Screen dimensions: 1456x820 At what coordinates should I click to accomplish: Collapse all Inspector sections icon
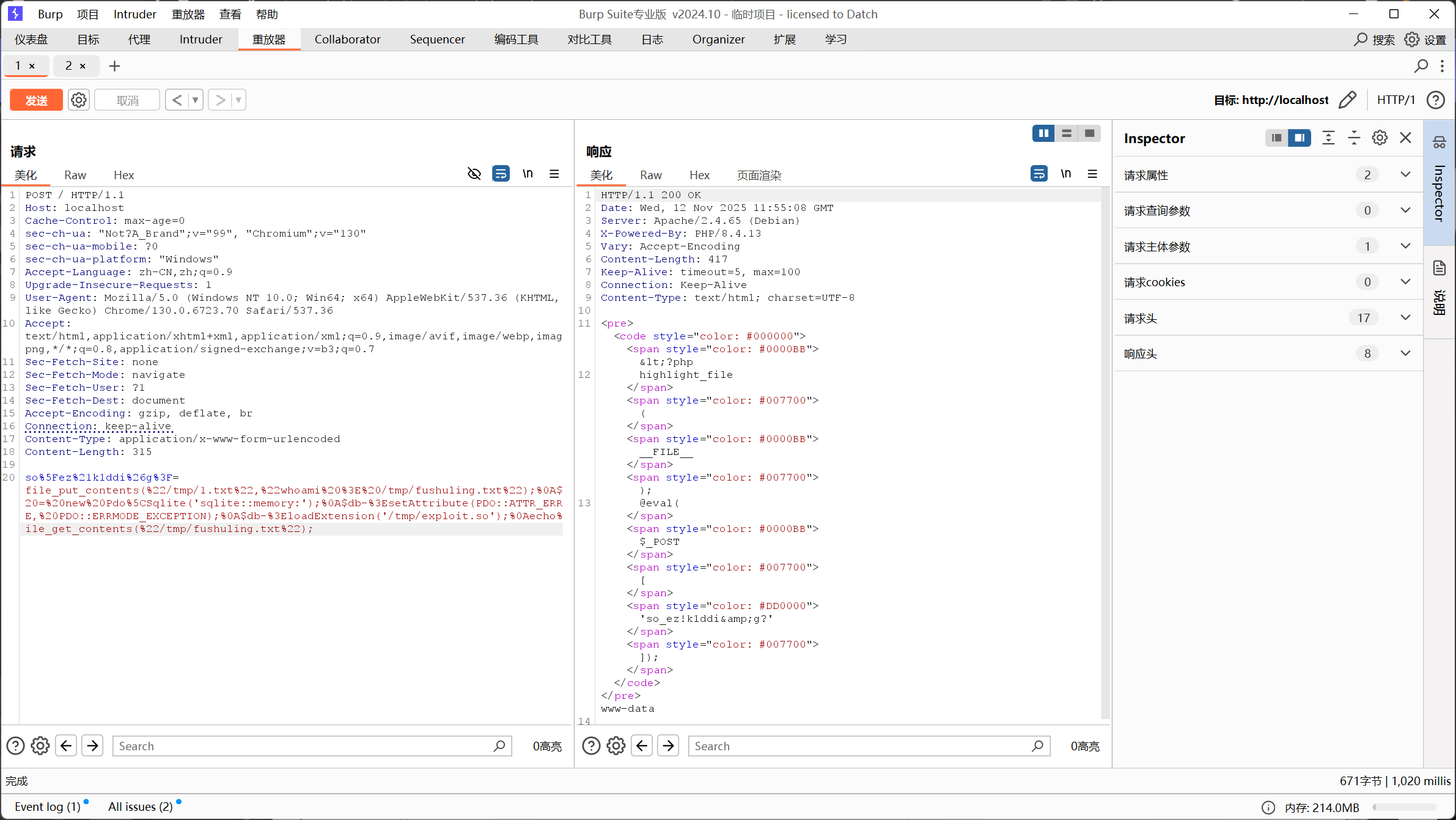(1354, 138)
